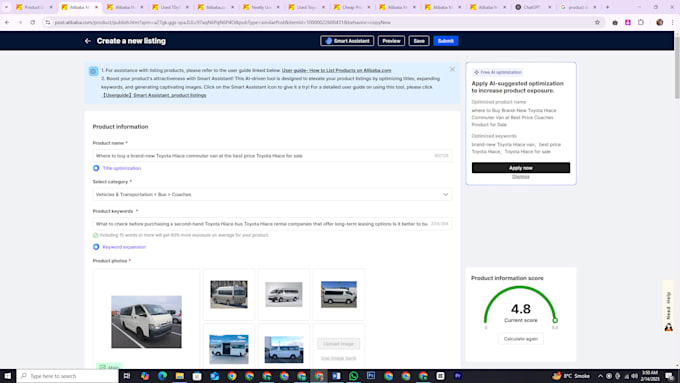Click the Upload image button
The height and width of the screenshot is (383, 680).
[339, 344]
